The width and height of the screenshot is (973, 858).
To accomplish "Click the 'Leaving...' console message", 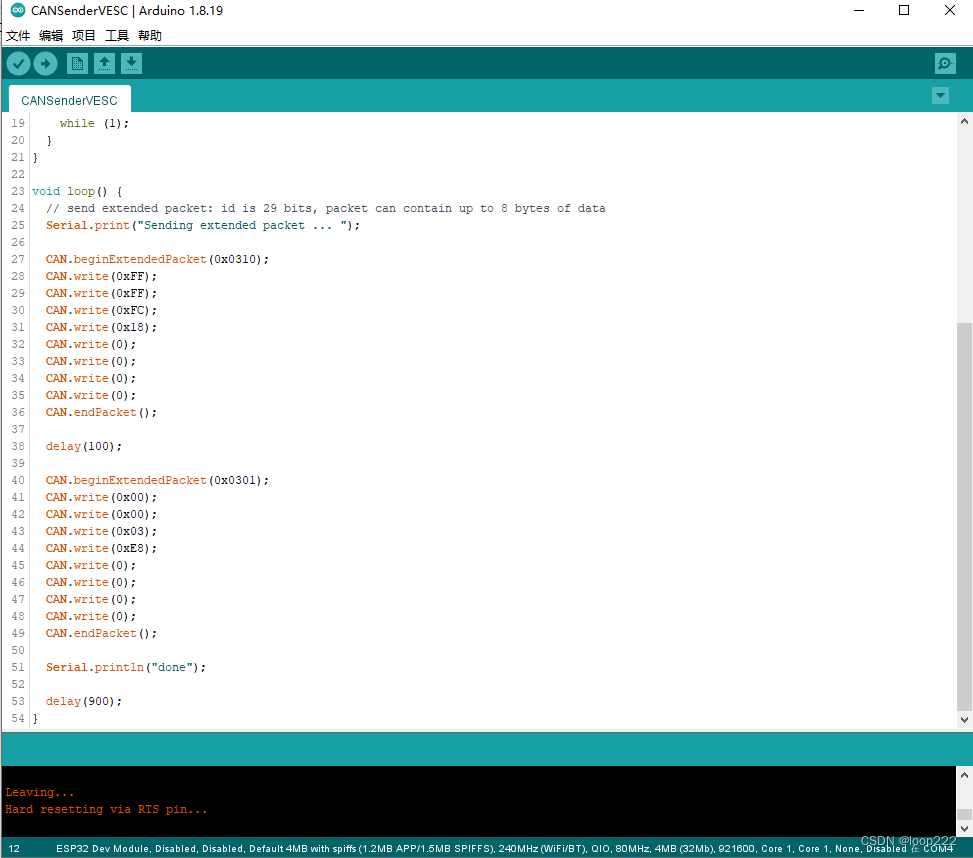I will [40, 792].
